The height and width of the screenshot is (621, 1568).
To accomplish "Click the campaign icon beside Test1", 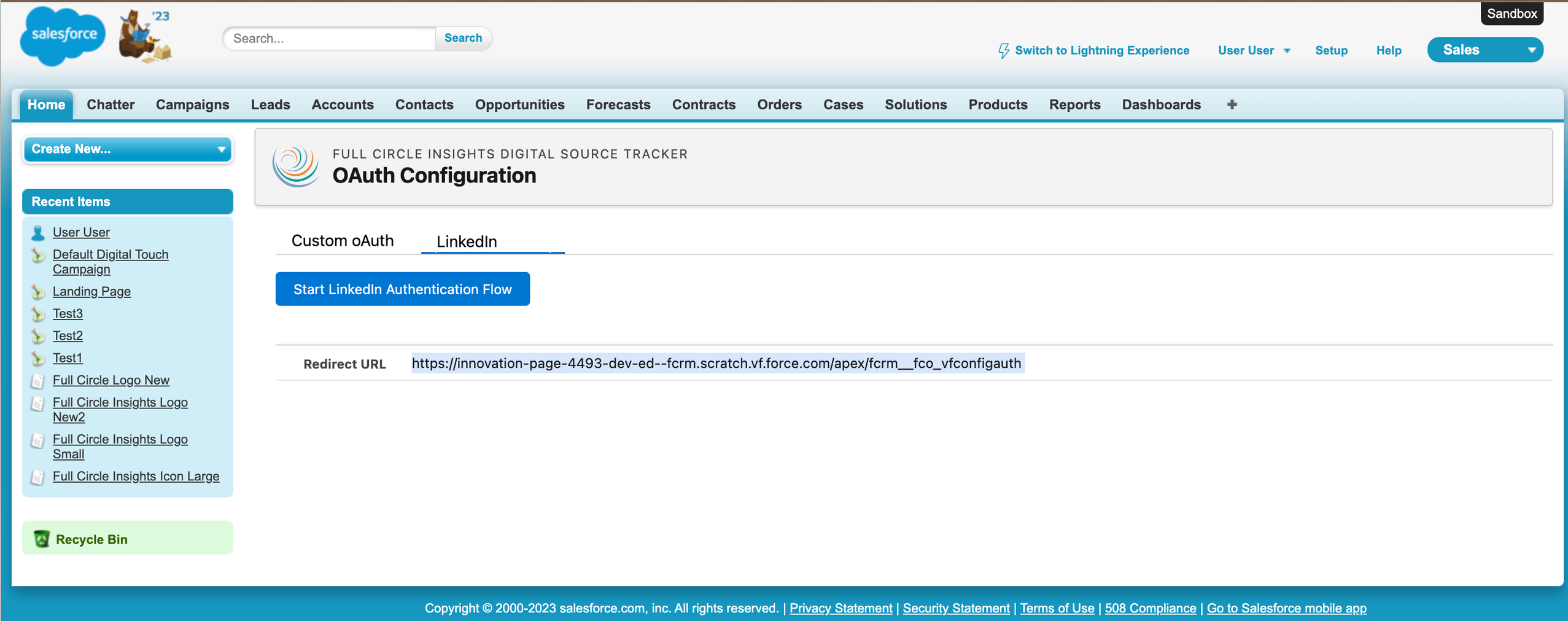I will [x=38, y=358].
